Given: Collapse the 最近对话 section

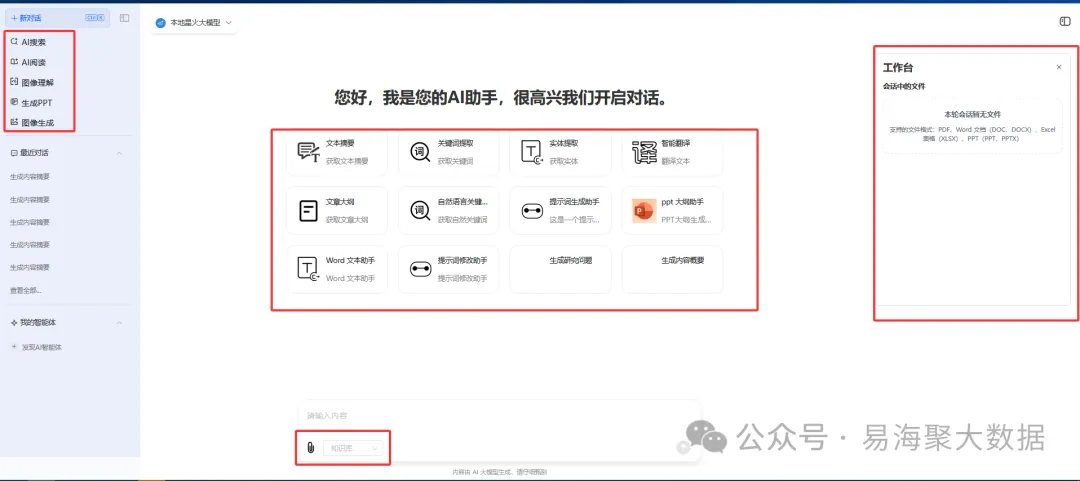Looking at the screenshot, I should [x=118, y=153].
